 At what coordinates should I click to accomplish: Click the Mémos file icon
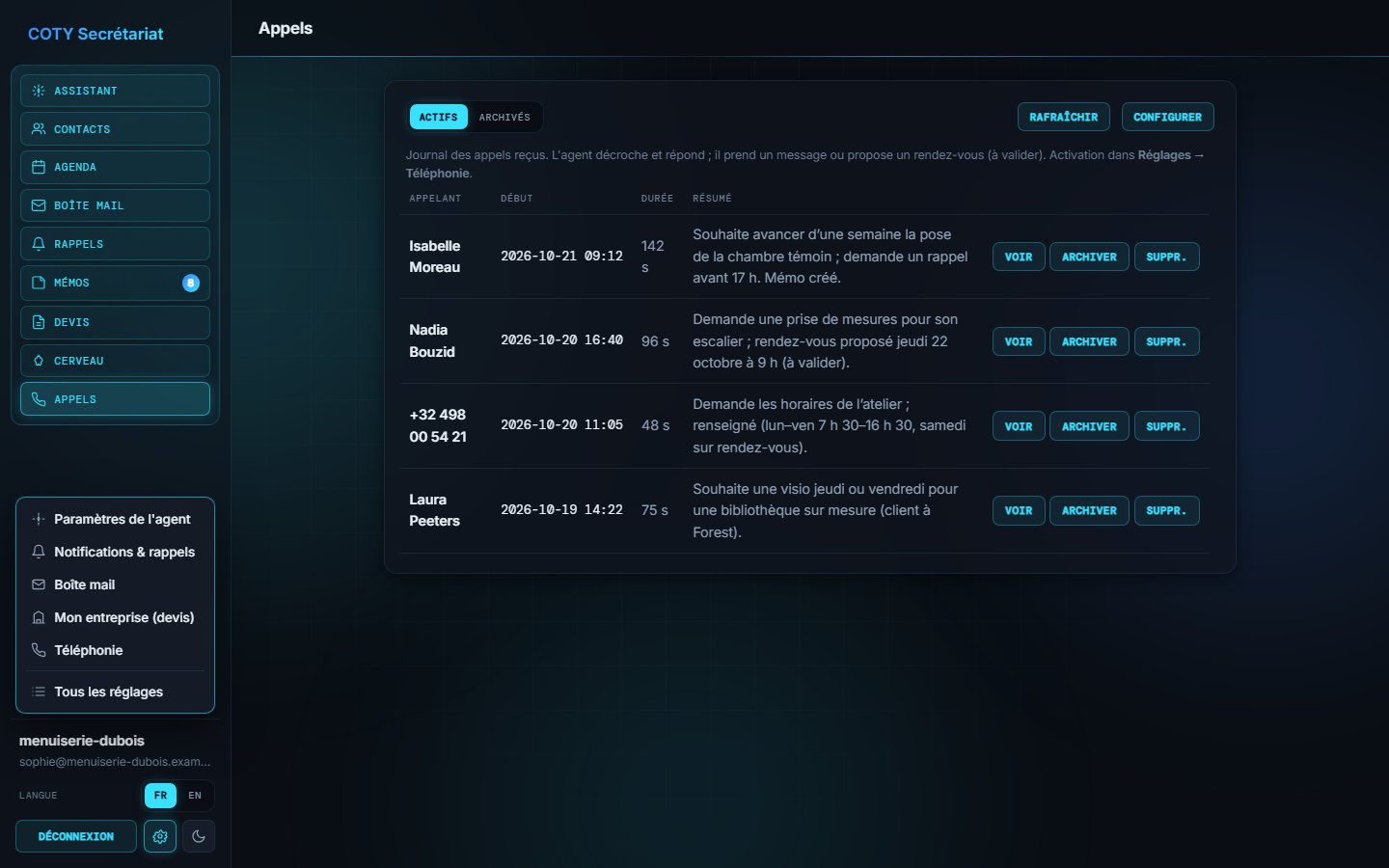[39, 283]
